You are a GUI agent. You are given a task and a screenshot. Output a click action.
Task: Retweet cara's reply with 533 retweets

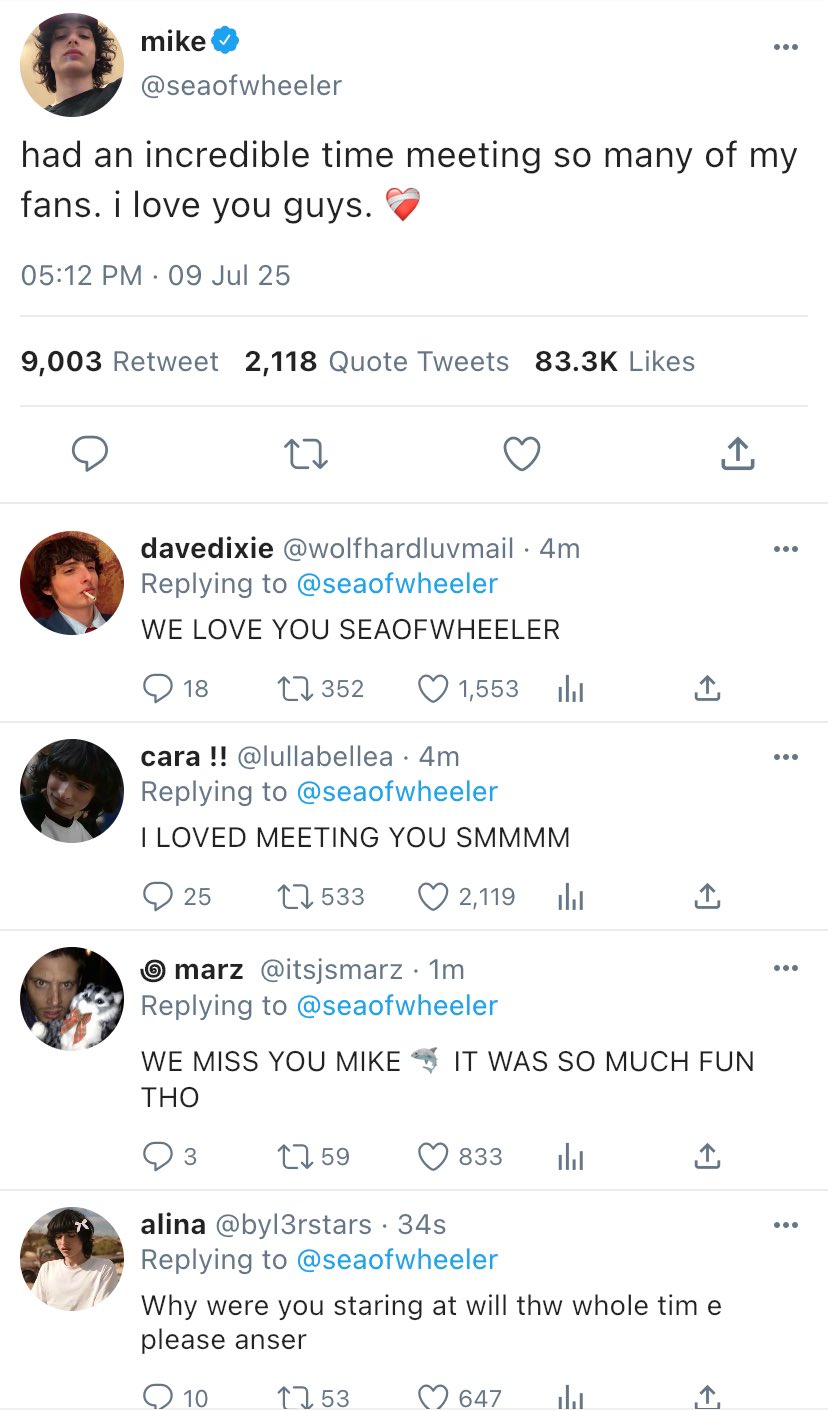[298, 896]
